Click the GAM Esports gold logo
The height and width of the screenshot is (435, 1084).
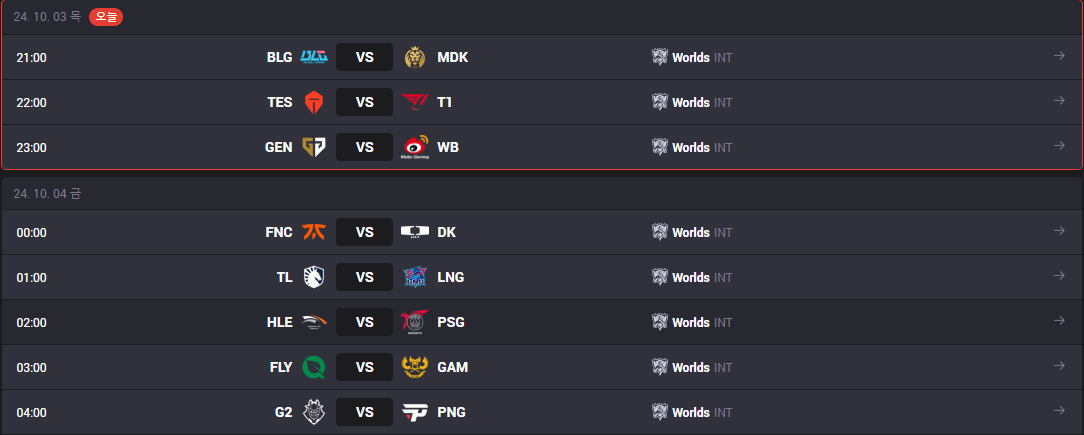(x=415, y=367)
